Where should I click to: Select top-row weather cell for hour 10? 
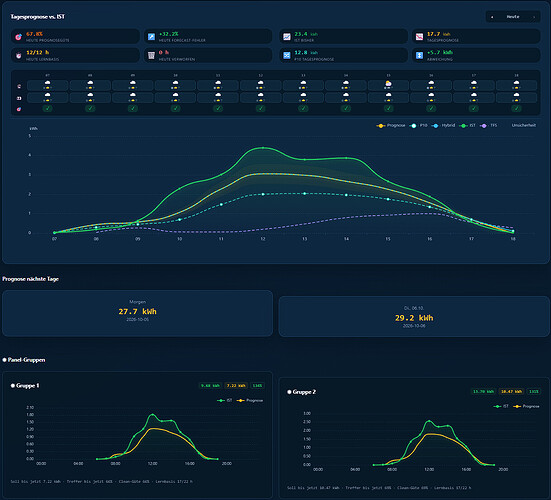[x=175, y=85]
